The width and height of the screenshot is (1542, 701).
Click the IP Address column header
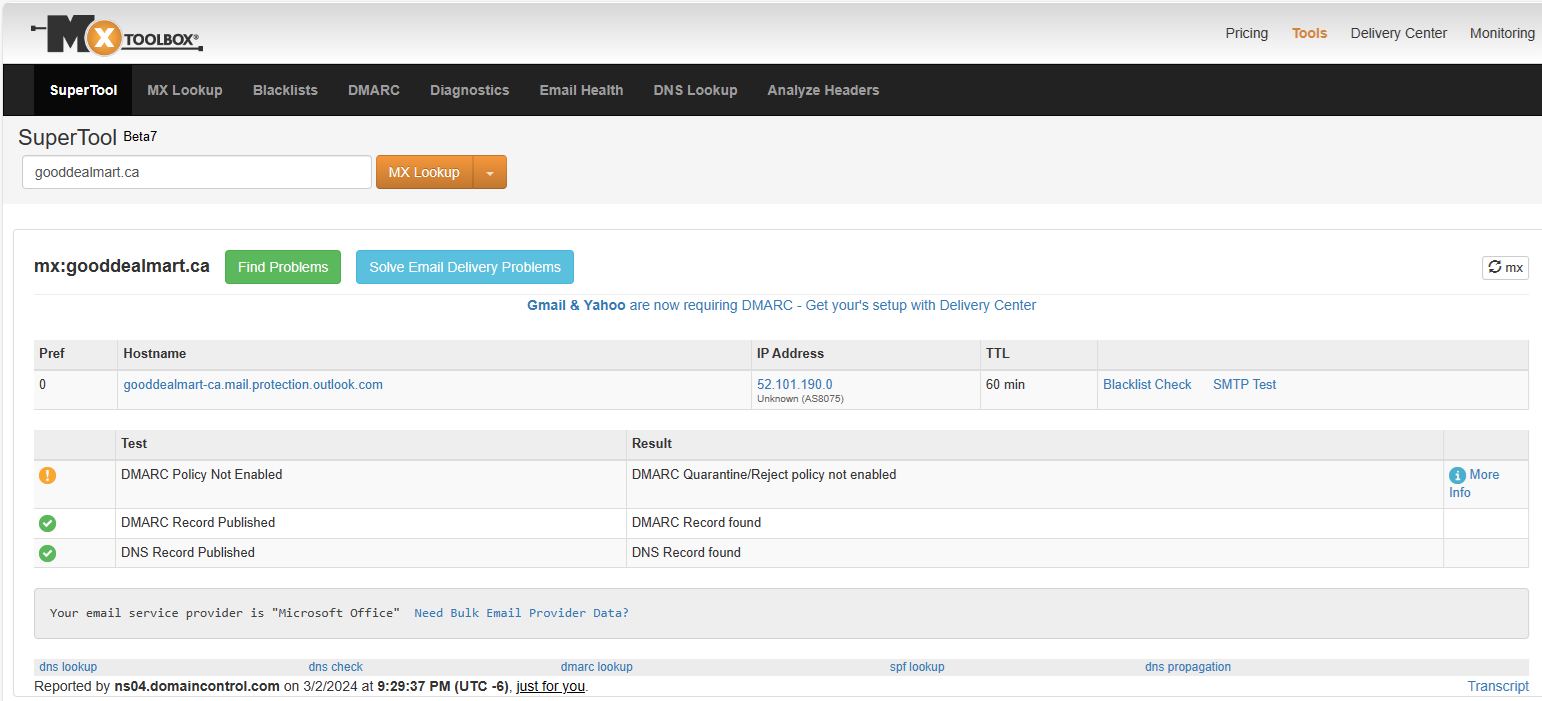pos(791,353)
